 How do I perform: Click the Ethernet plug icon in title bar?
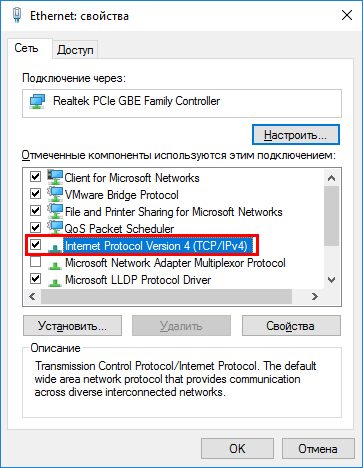point(17,15)
